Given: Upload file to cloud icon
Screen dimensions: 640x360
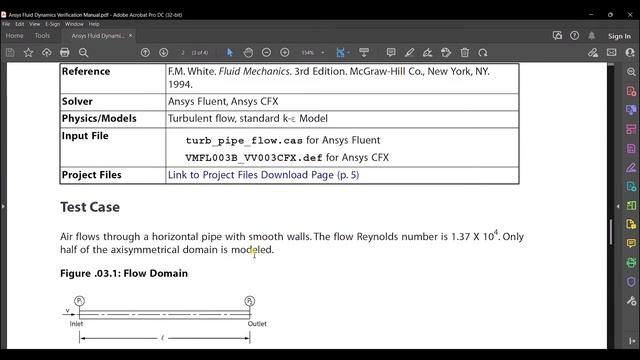Looking at the screenshot, I should pyautogui.click(x=47, y=53).
